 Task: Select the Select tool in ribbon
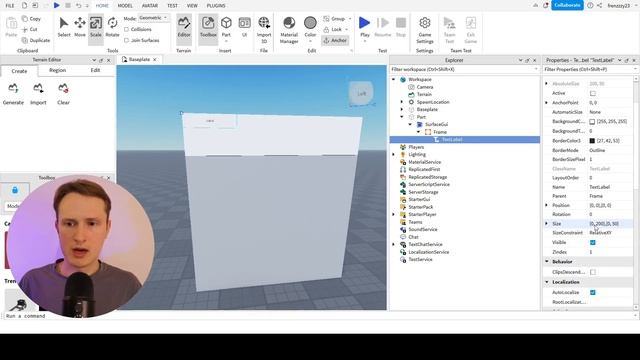pyautogui.click(x=64, y=27)
